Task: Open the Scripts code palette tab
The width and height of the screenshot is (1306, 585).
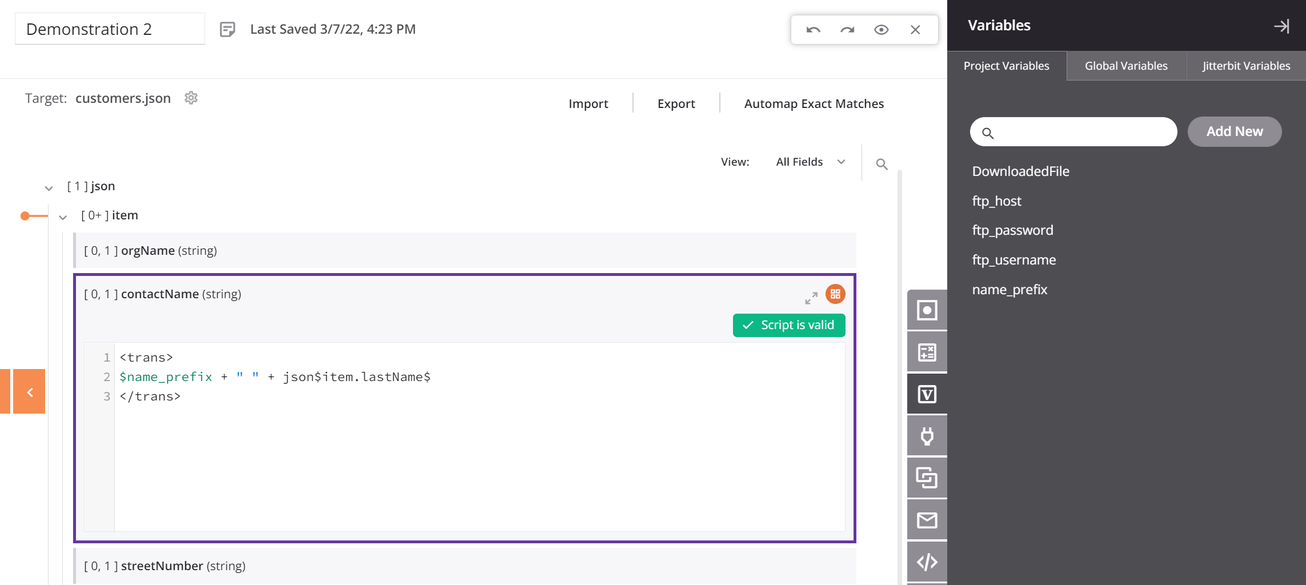Action: click(x=927, y=562)
